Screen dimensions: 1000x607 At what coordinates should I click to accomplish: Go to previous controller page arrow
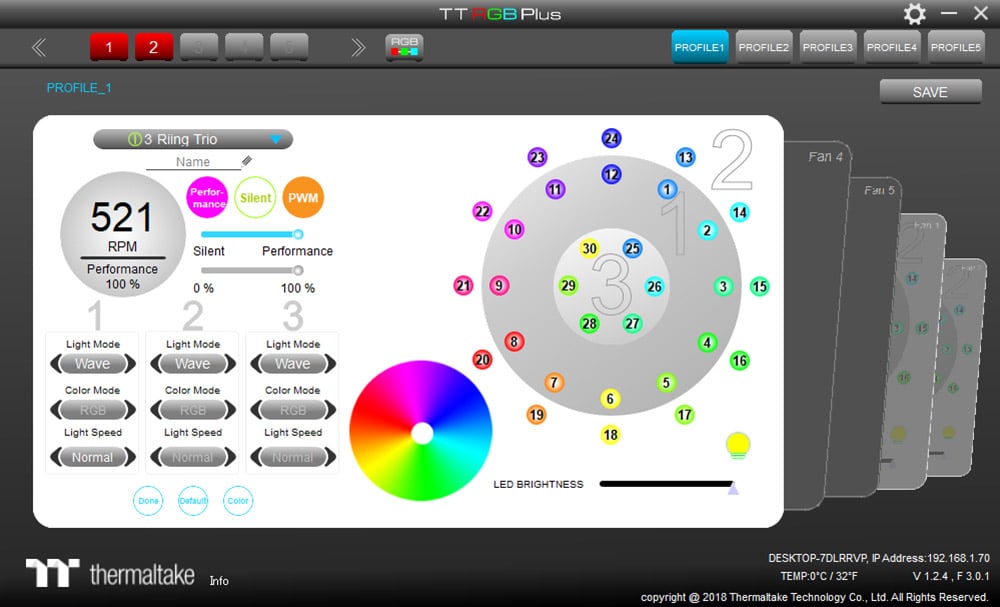(x=39, y=47)
